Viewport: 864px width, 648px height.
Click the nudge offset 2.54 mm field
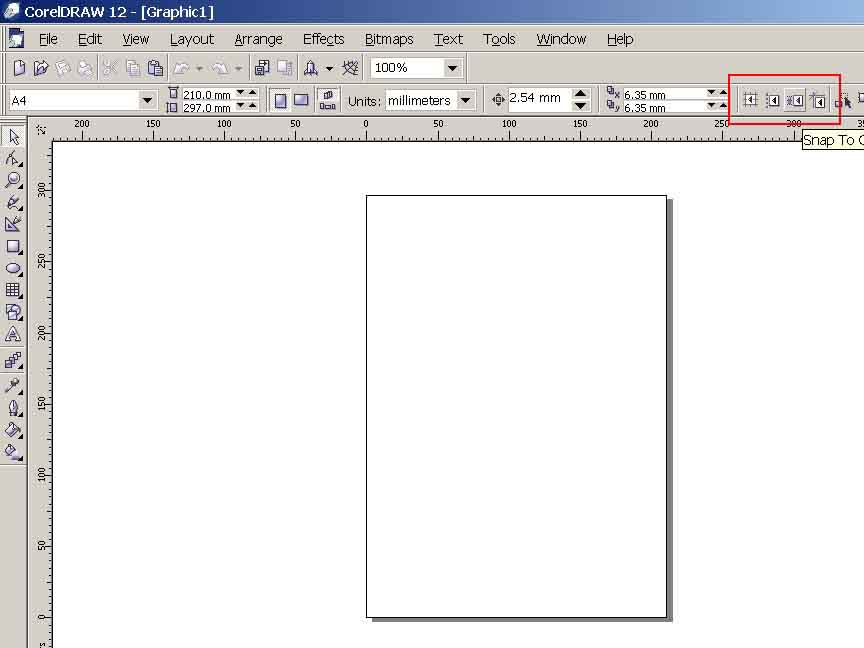[x=539, y=99]
